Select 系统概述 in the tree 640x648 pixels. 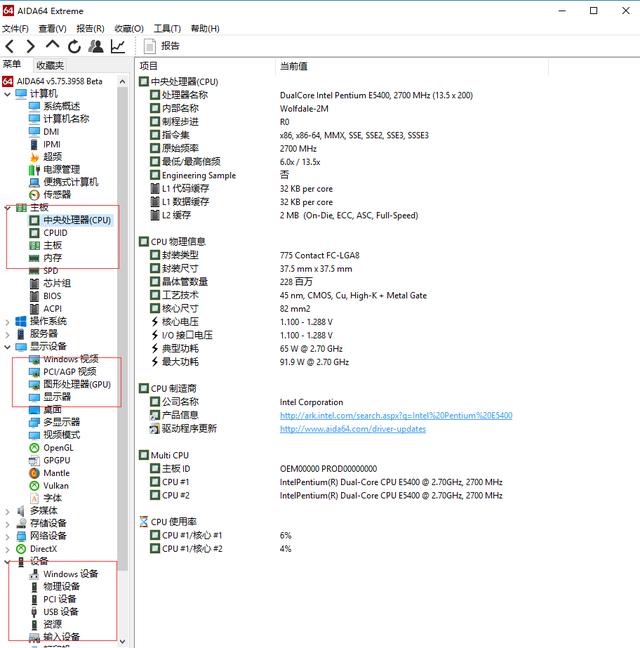[62, 107]
